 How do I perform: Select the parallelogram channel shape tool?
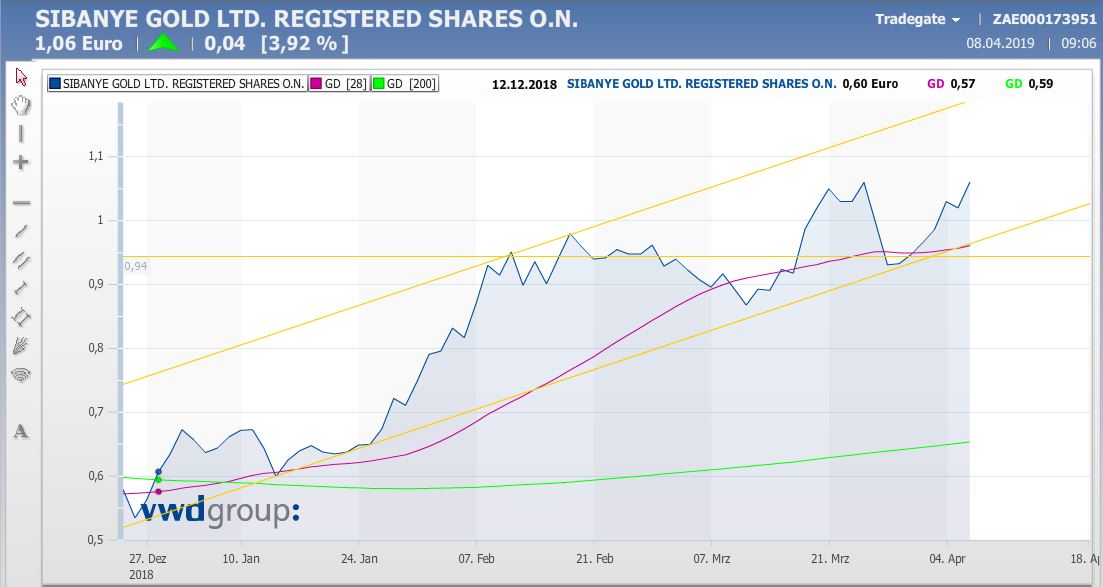(x=21, y=317)
